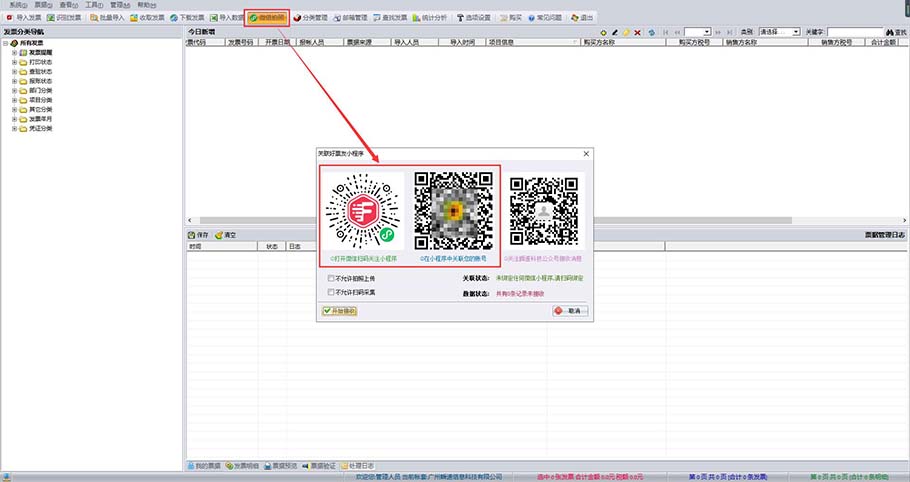Image resolution: width=910 pixels, height=482 pixels.
Task: Select 发票年月 in the navigation tree
Action: pyautogui.click(x=42, y=119)
